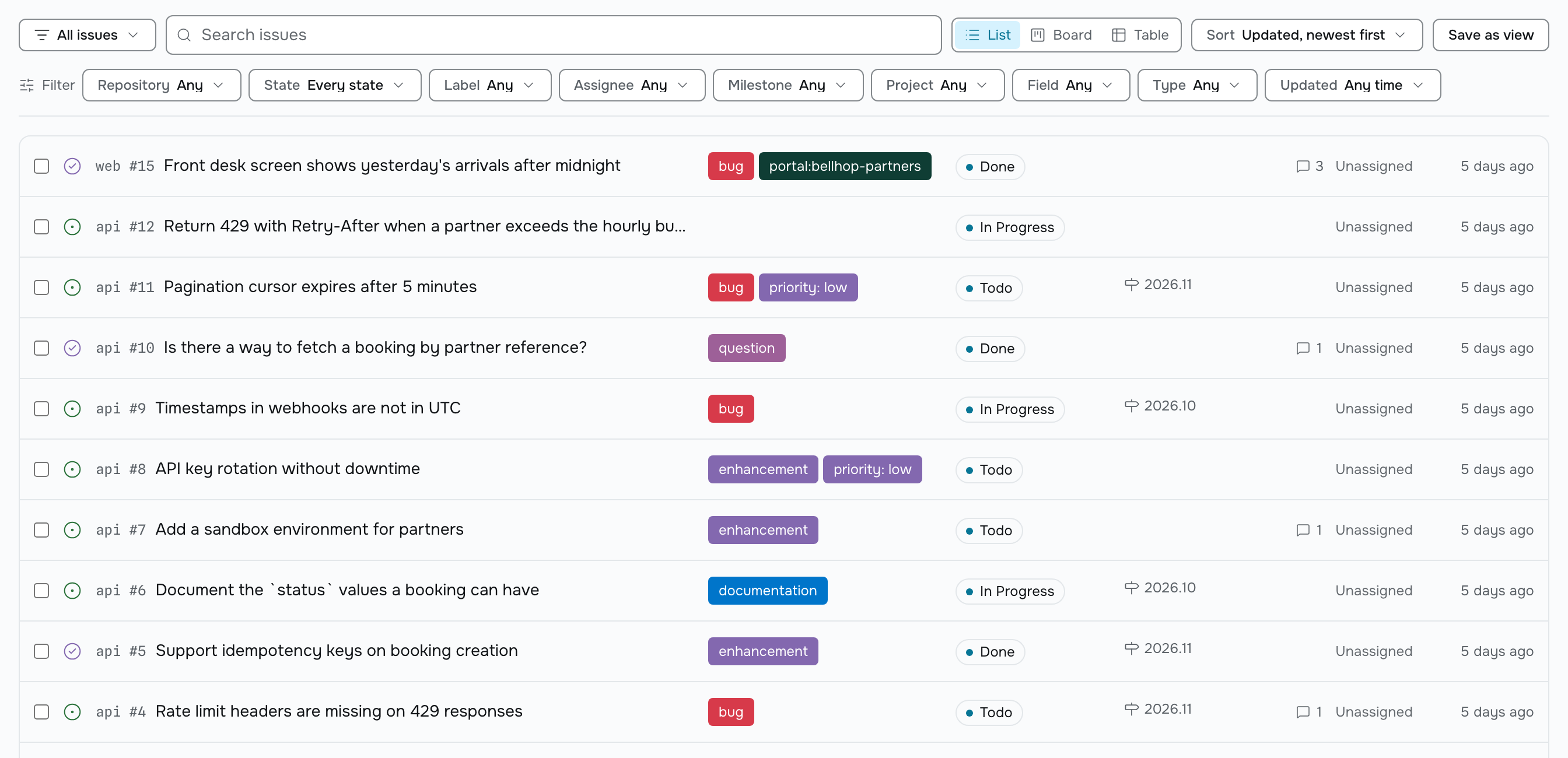This screenshot has width=1568, height=758.
Task: Click milestone 2026.11 icon on issue #5
Action: [x=1132, y=648]
